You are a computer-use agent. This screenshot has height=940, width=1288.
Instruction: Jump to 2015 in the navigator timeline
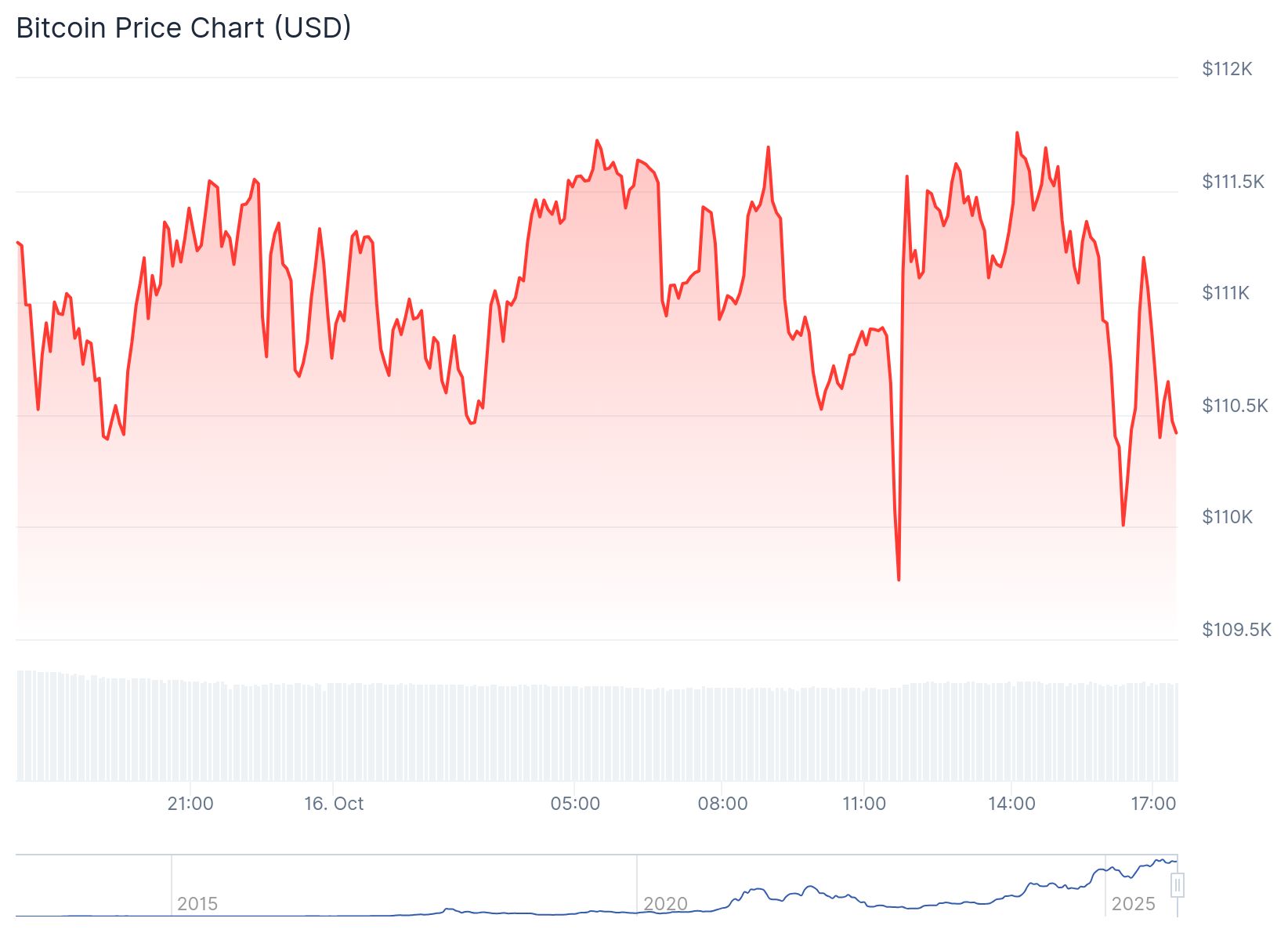click(197, 904)
